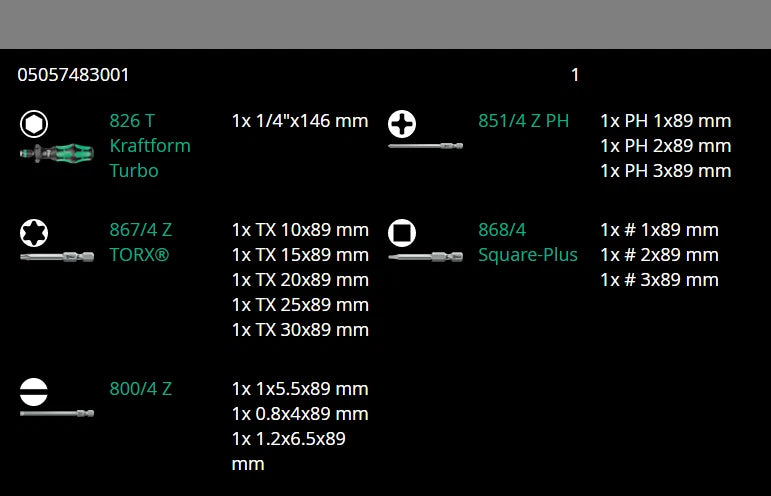
Task: Click the Phillips cross profile icon
Action: coord(402,124)
